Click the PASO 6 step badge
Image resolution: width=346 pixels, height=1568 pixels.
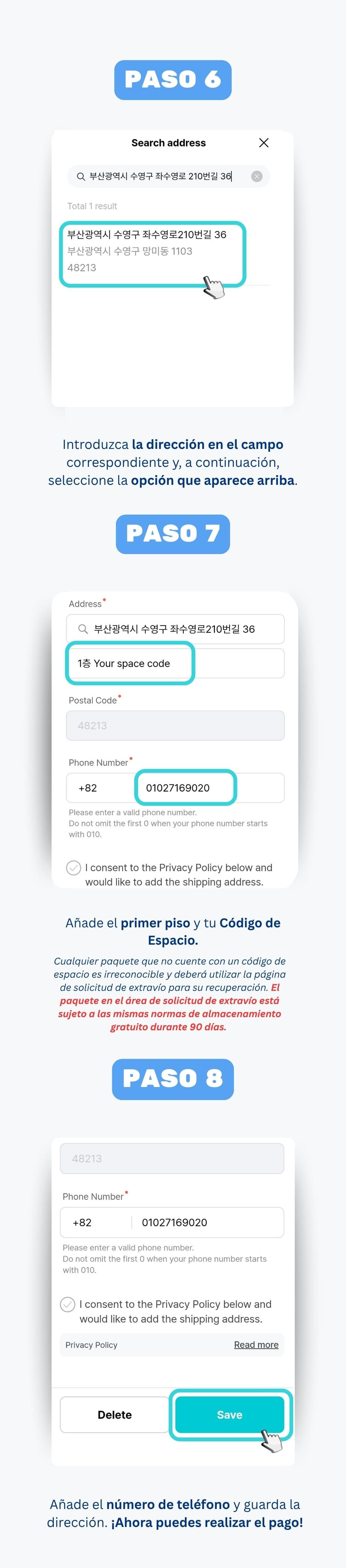point(173,79)
